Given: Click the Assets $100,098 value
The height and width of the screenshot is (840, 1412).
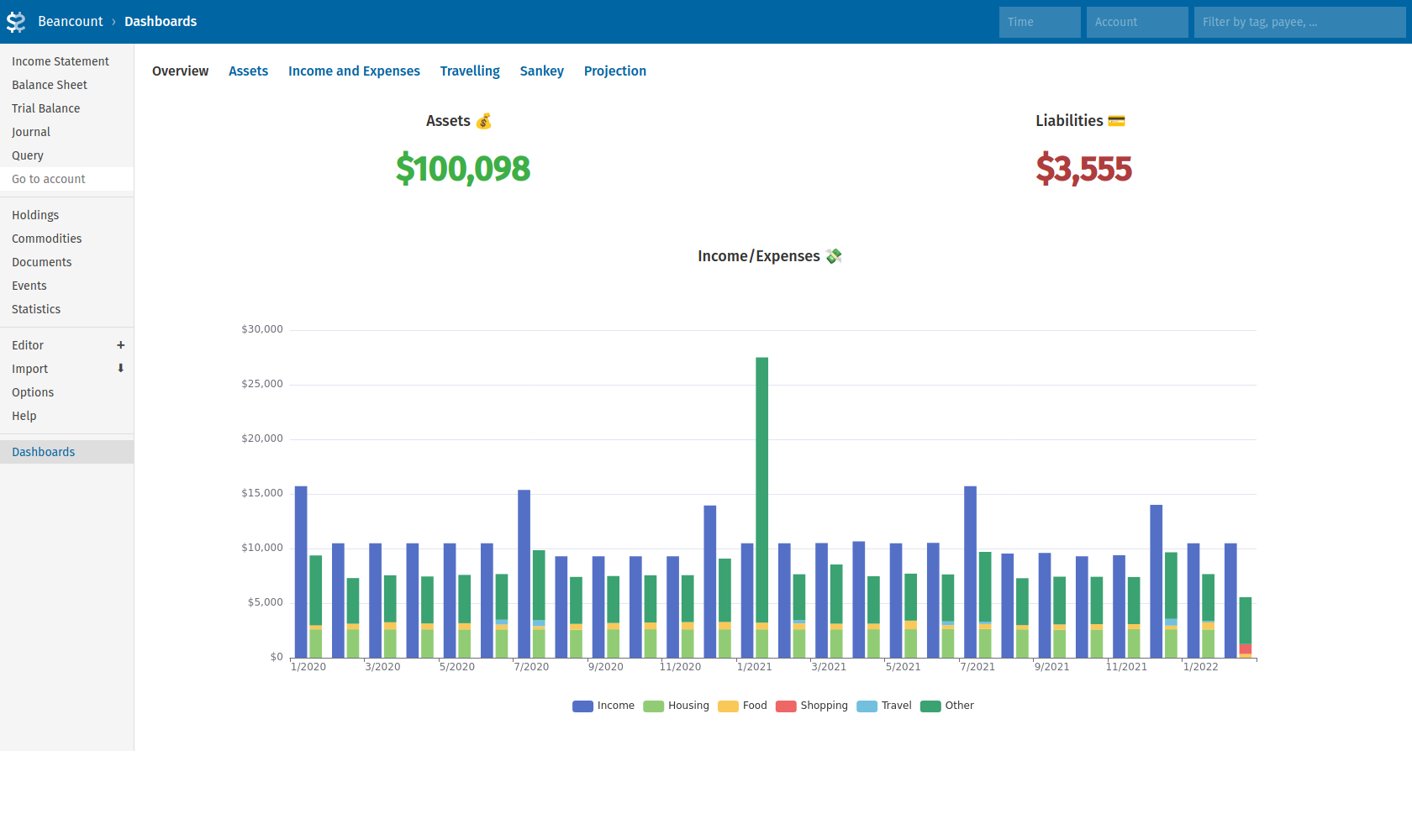Looking at the screenshot, I should (x=463, y=169).
